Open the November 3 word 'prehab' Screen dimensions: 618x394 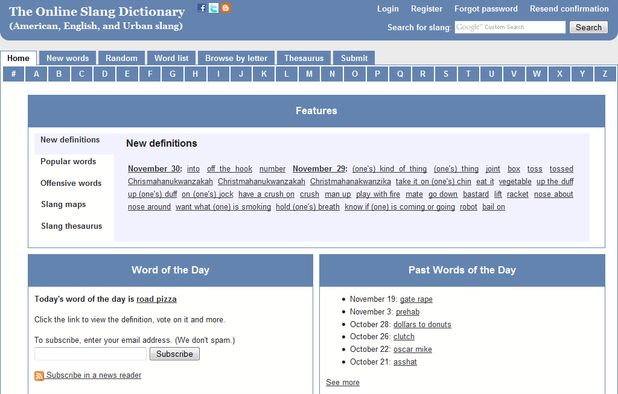[408, 312]
